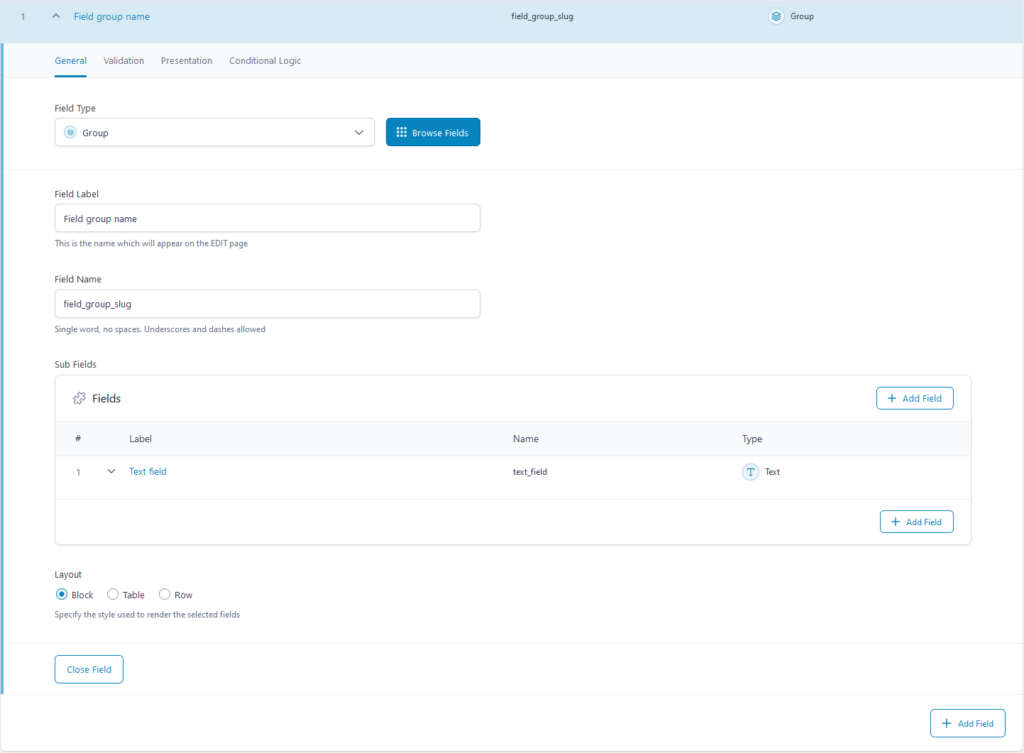Open the Text field label link
The image size is (1024, 753).
click(x=148, y=472)
